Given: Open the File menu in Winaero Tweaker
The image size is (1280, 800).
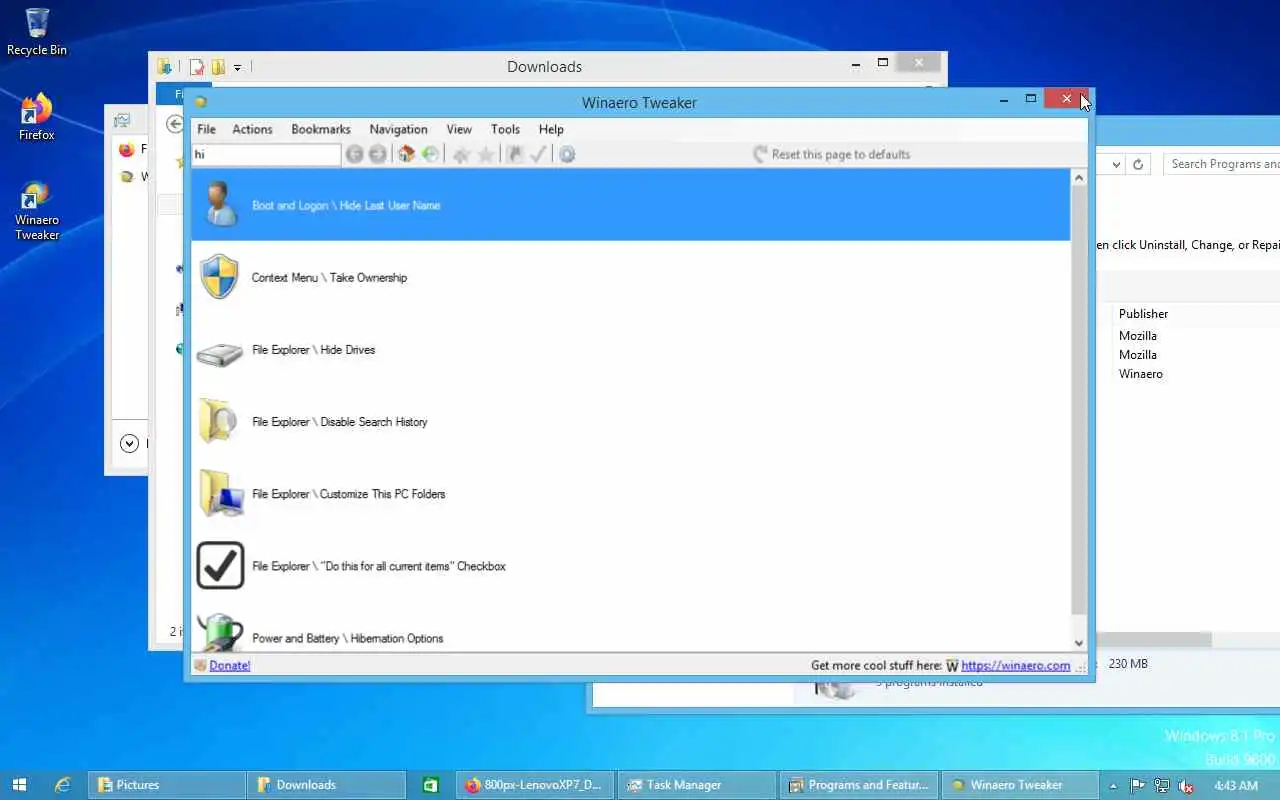Looking at the screenshot, I should 206,129.
